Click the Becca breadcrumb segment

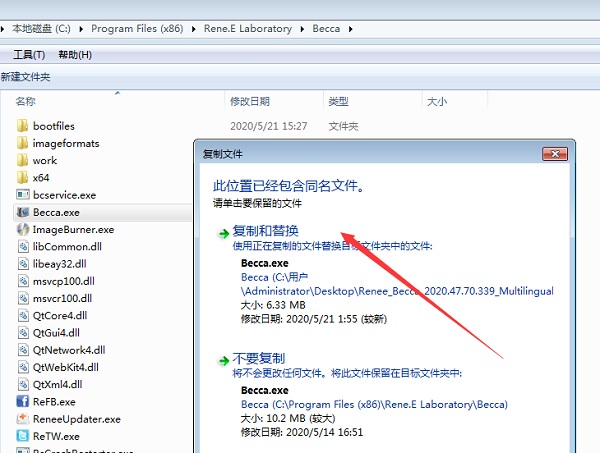(x=326, y=29)
